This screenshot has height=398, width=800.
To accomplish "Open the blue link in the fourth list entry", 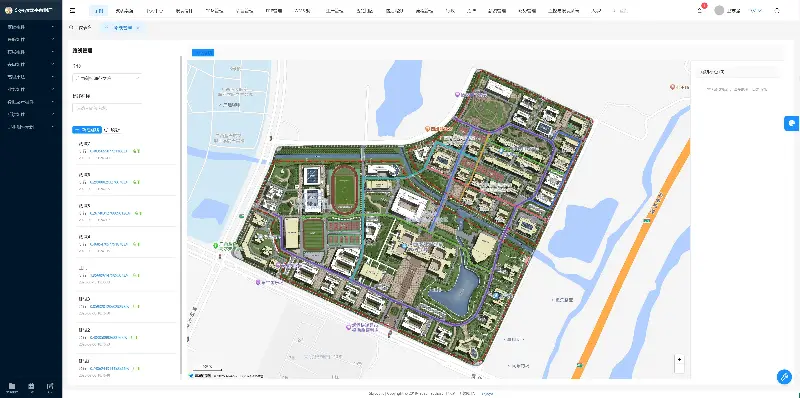I will coord(109,244).
